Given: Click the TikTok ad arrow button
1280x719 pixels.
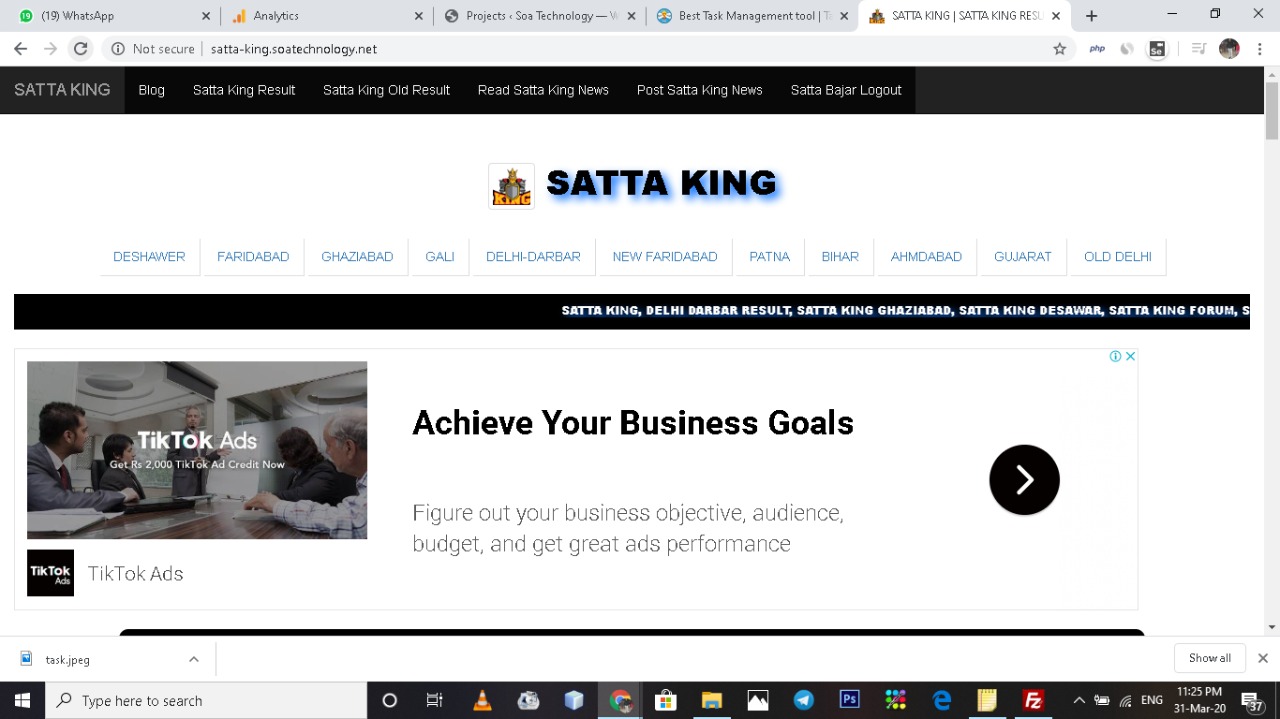Looking at the screenshot, I should point(1024,480).
